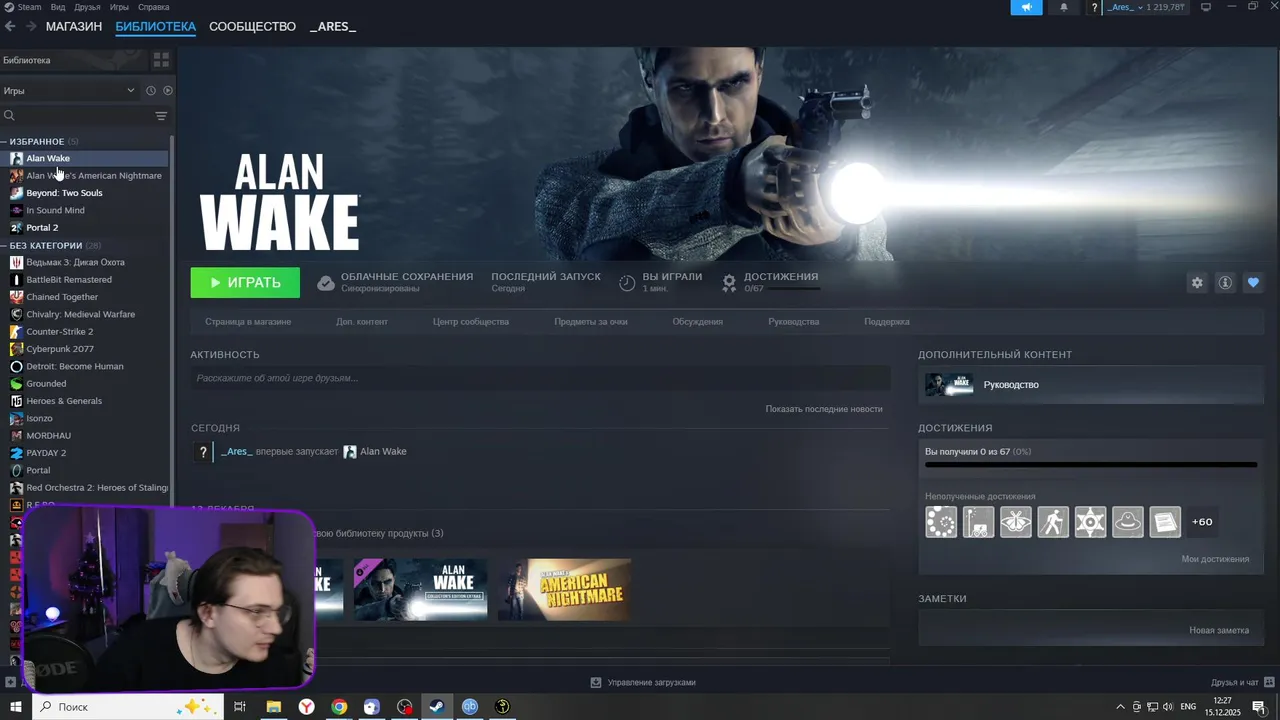Go forward with the navigation arrow

pyautogui.click(x=31, y=26)
